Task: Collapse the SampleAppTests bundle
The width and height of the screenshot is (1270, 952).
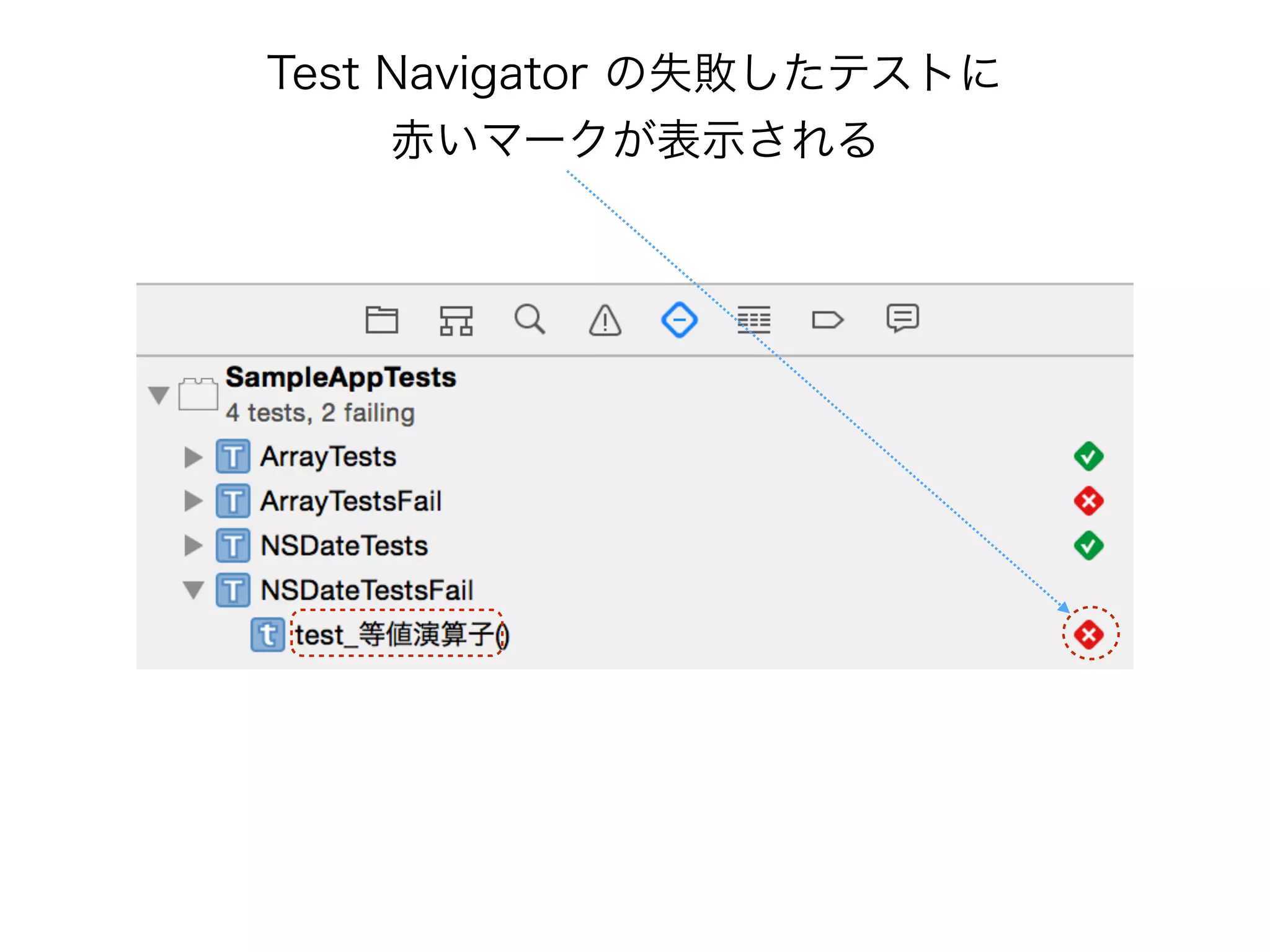Action: coord(159,395)
